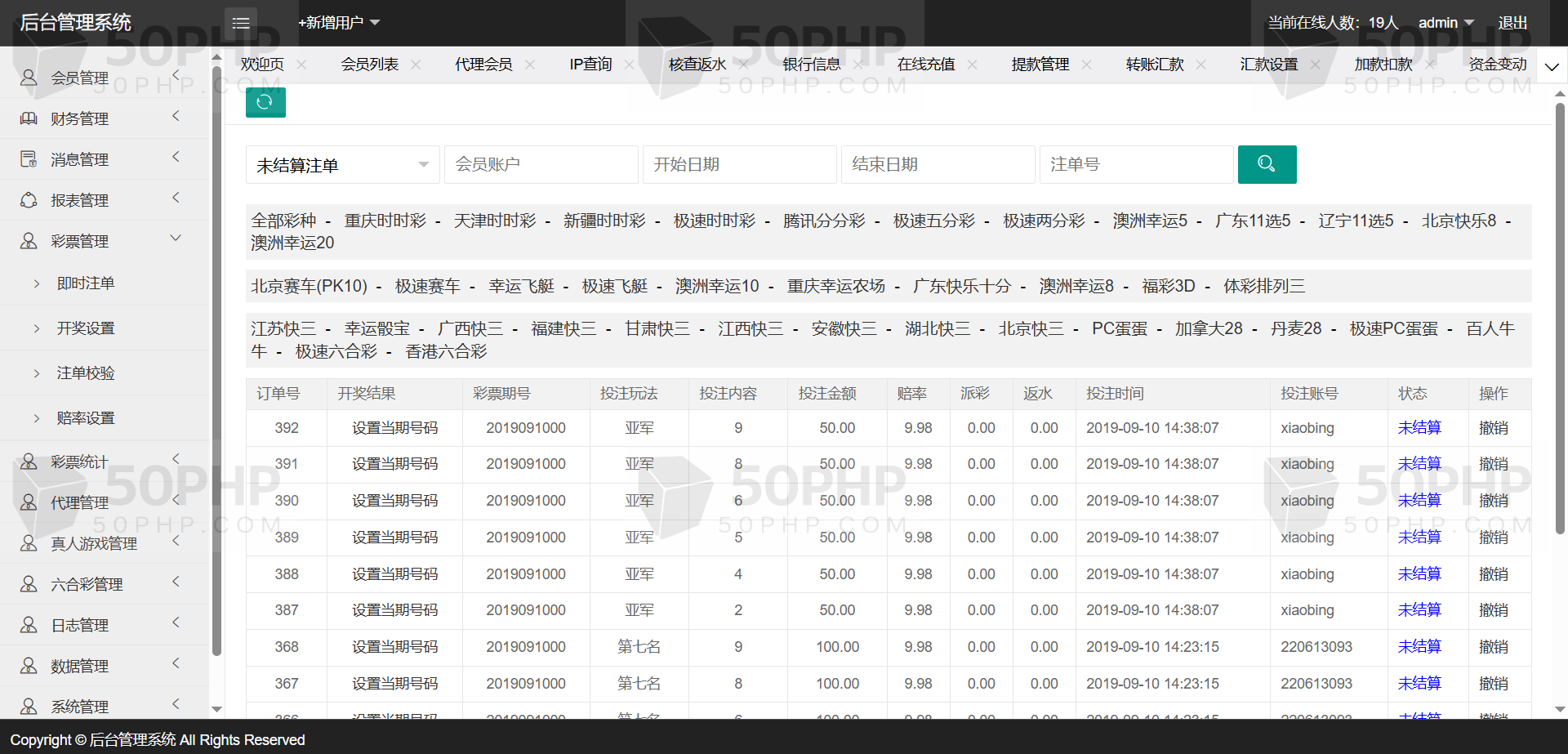Open the 未结算注单 status dropdown
Screen dimensions: 1568x754
point(342,165)
